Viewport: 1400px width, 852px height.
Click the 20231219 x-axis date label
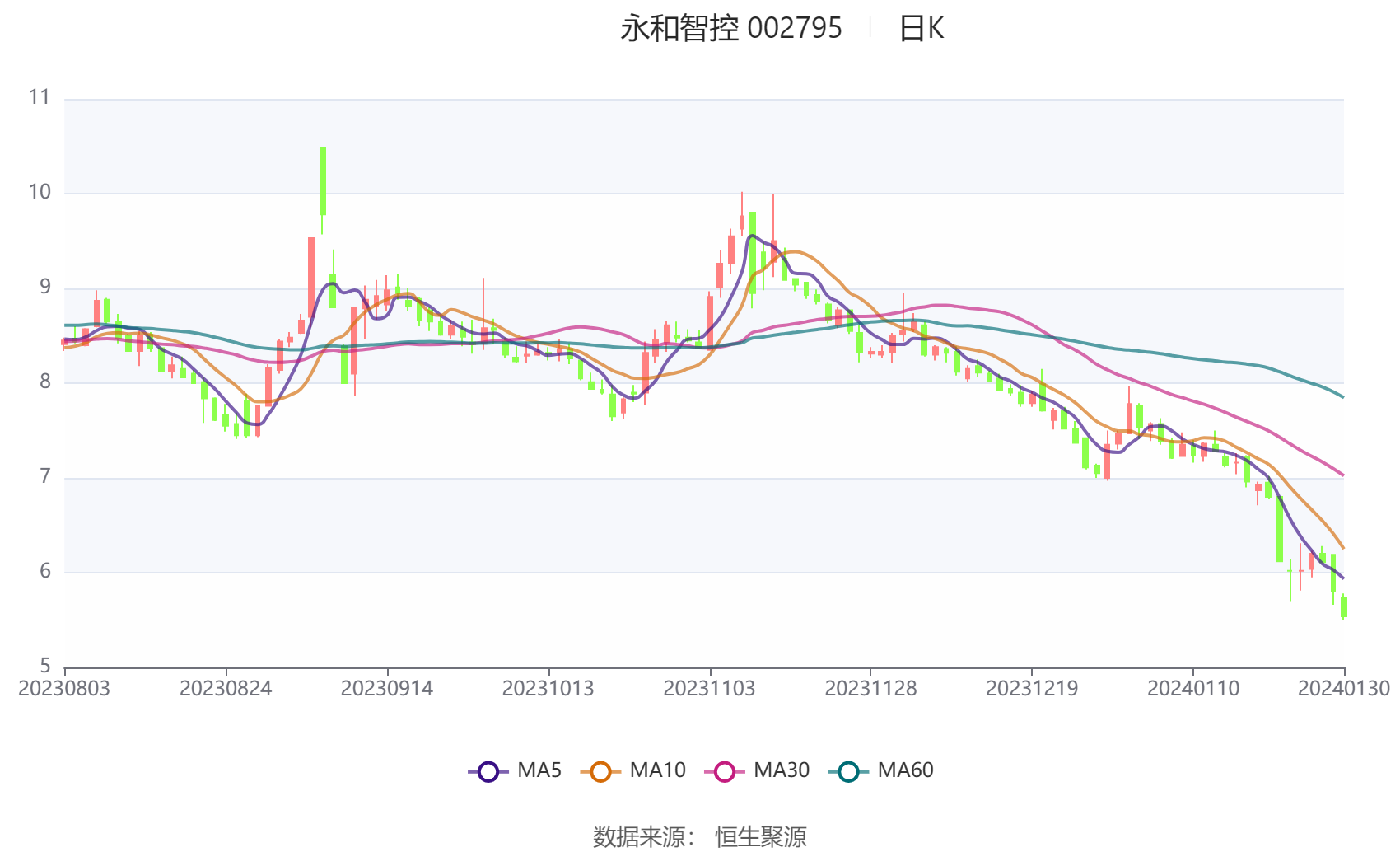pos(1032,689)
